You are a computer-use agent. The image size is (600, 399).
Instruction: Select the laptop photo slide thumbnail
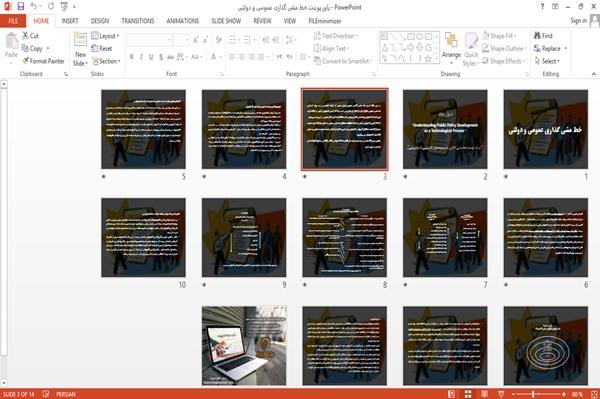tap(244, 345)
